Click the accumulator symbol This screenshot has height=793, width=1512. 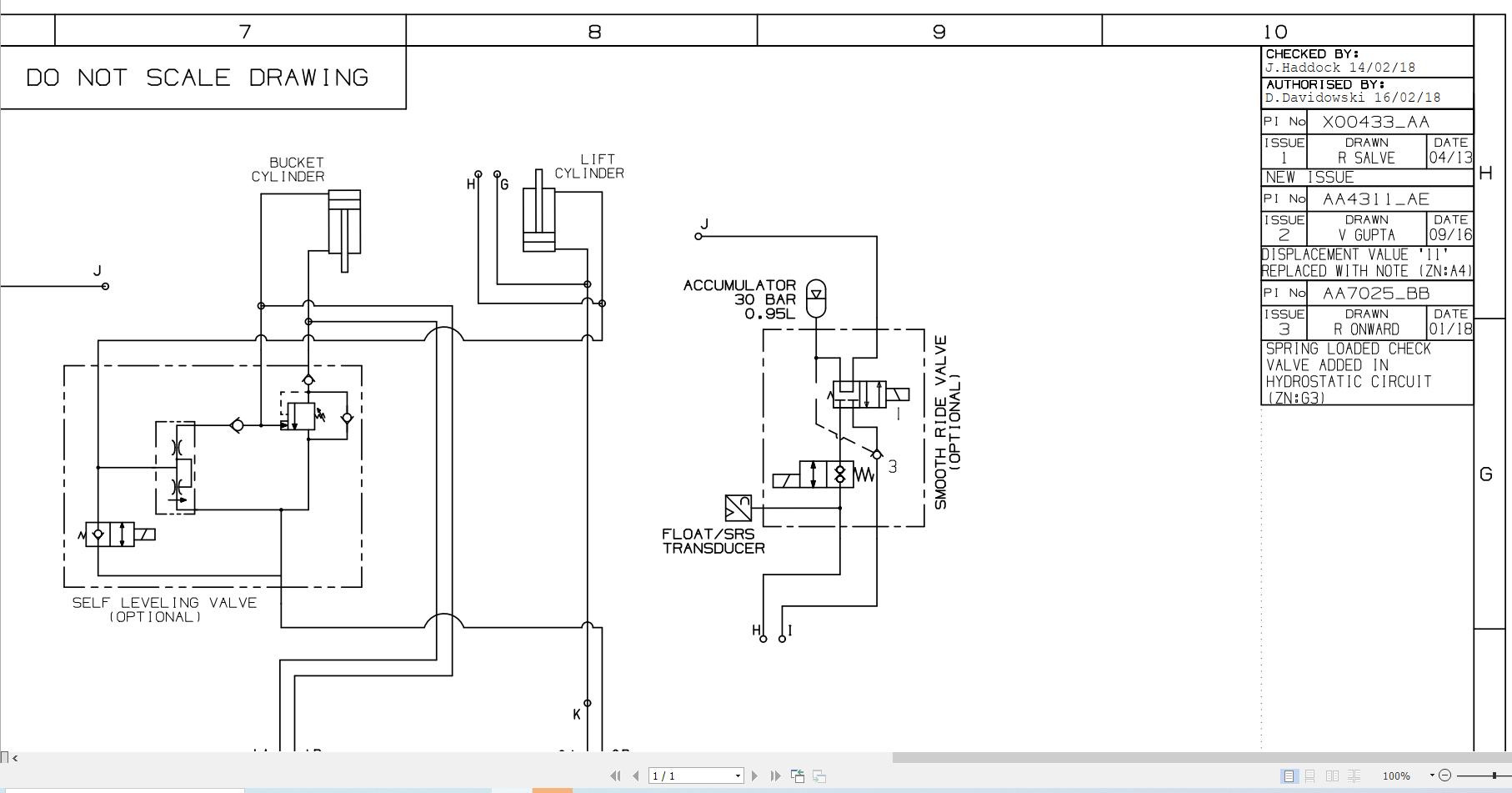(x=816, y=299)
